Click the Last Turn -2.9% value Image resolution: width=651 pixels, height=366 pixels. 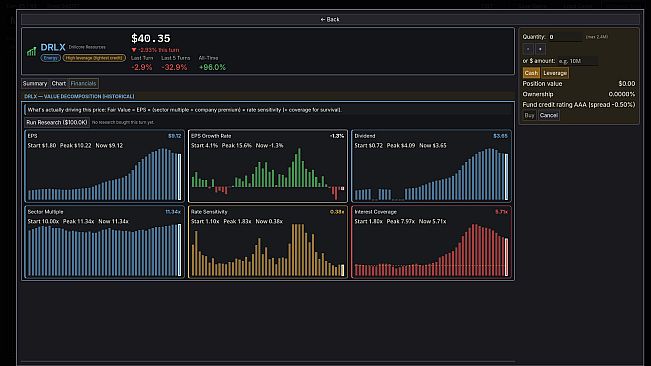click(142, 67)
